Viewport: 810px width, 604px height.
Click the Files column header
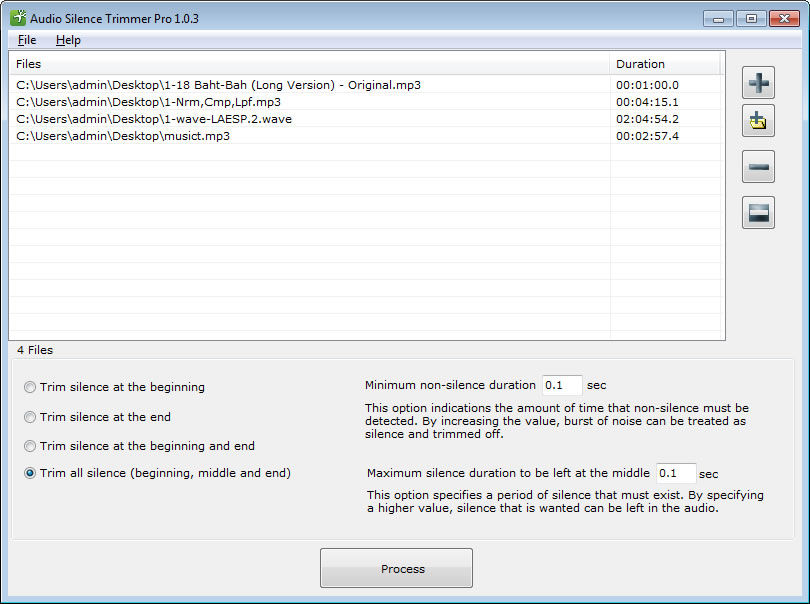coord(309,64)
